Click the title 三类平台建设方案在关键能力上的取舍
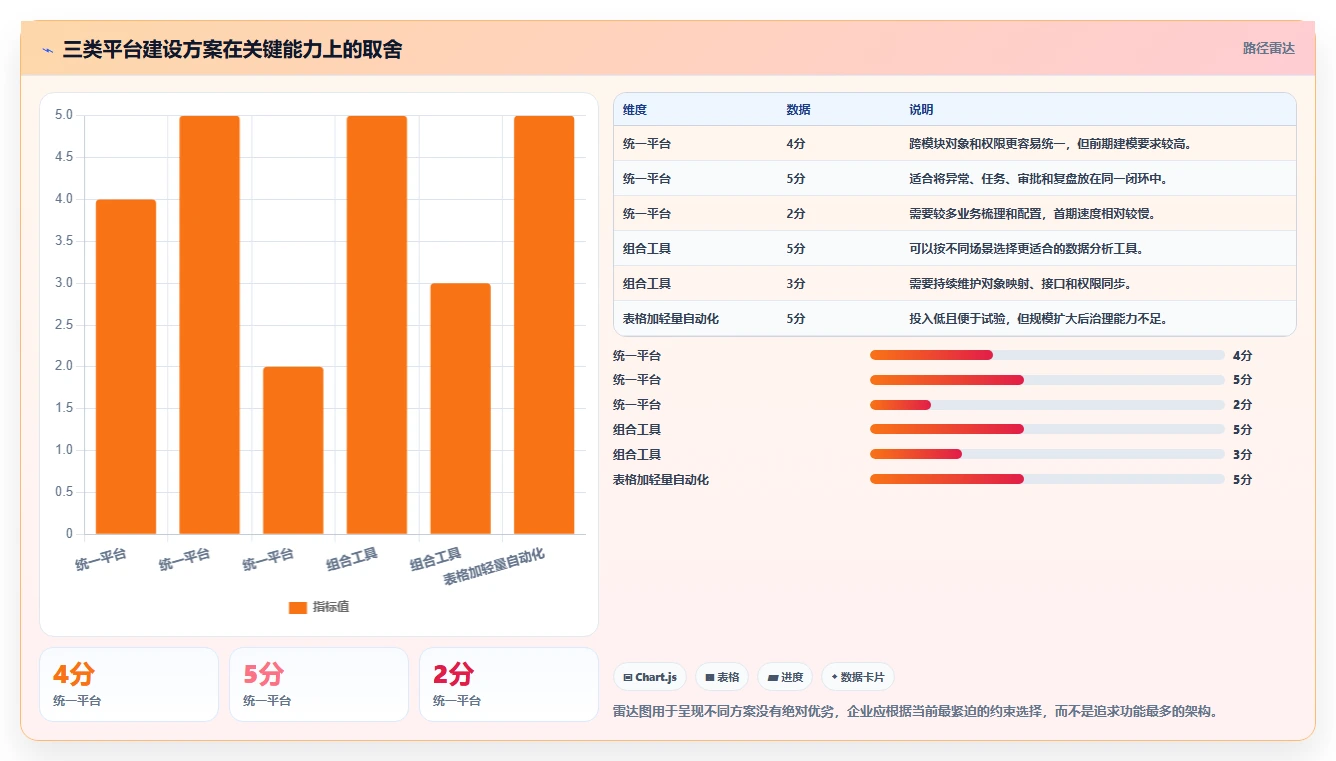The width and height of the screenshot is (1336, 761). pos(232,49)
